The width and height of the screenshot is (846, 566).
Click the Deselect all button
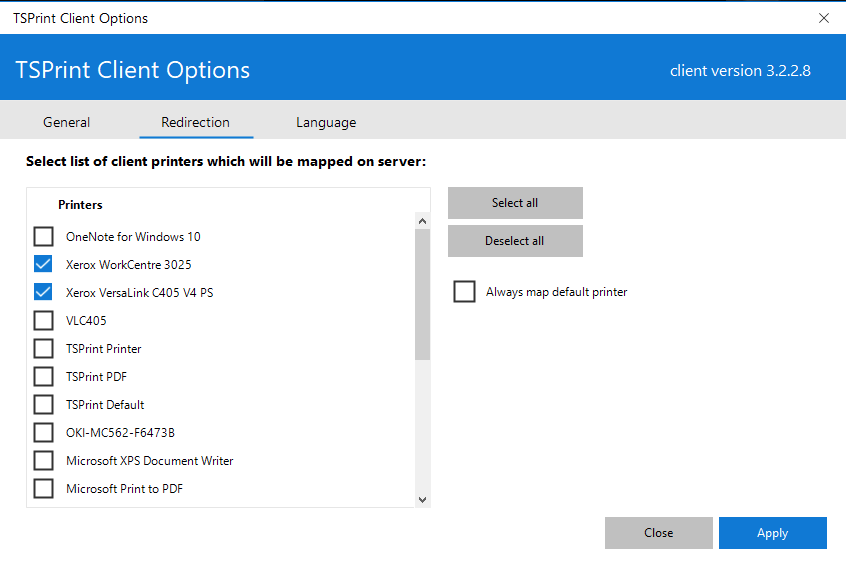(x=515, y=241)
